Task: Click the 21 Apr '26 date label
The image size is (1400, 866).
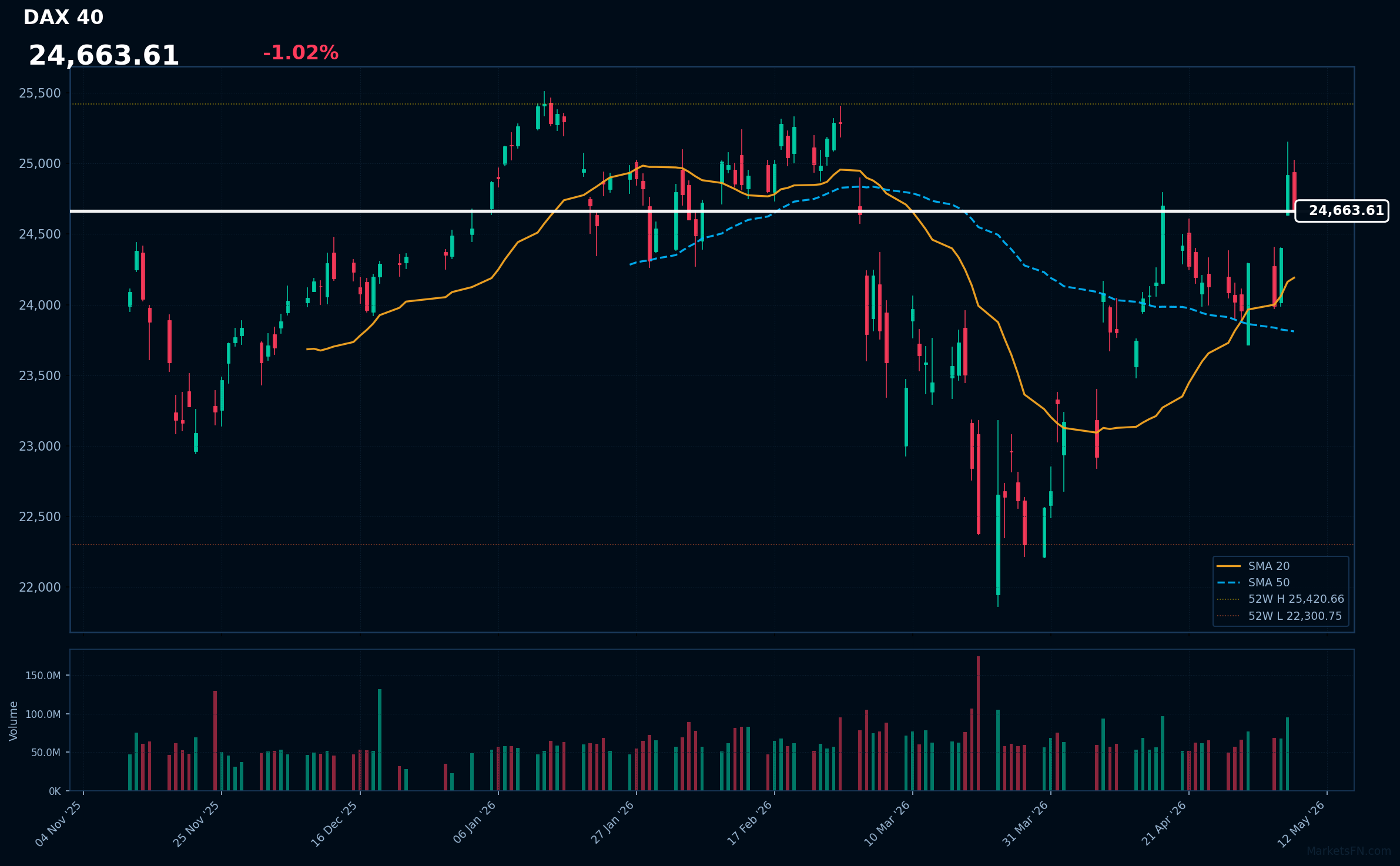Action: click(1164, 823)
